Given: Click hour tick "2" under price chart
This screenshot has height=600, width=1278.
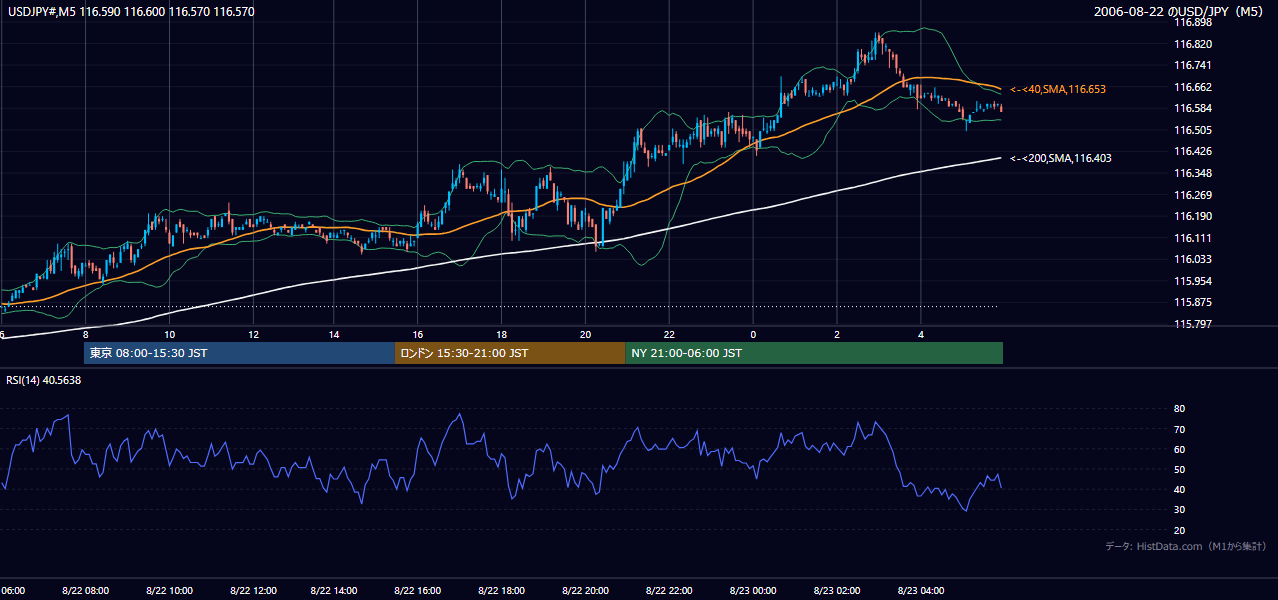Looking at the screenshot, I should click(836, 335).
